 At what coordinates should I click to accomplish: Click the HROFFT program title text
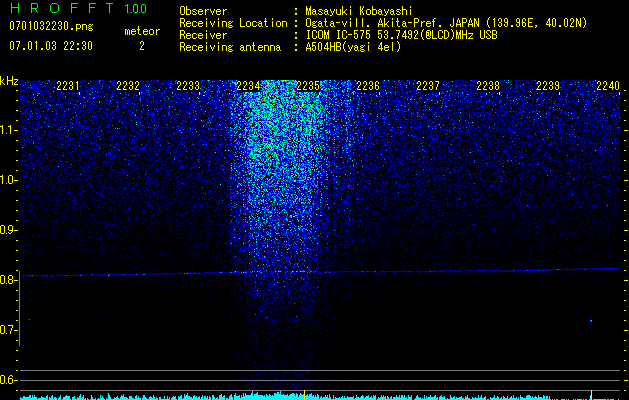62,8
